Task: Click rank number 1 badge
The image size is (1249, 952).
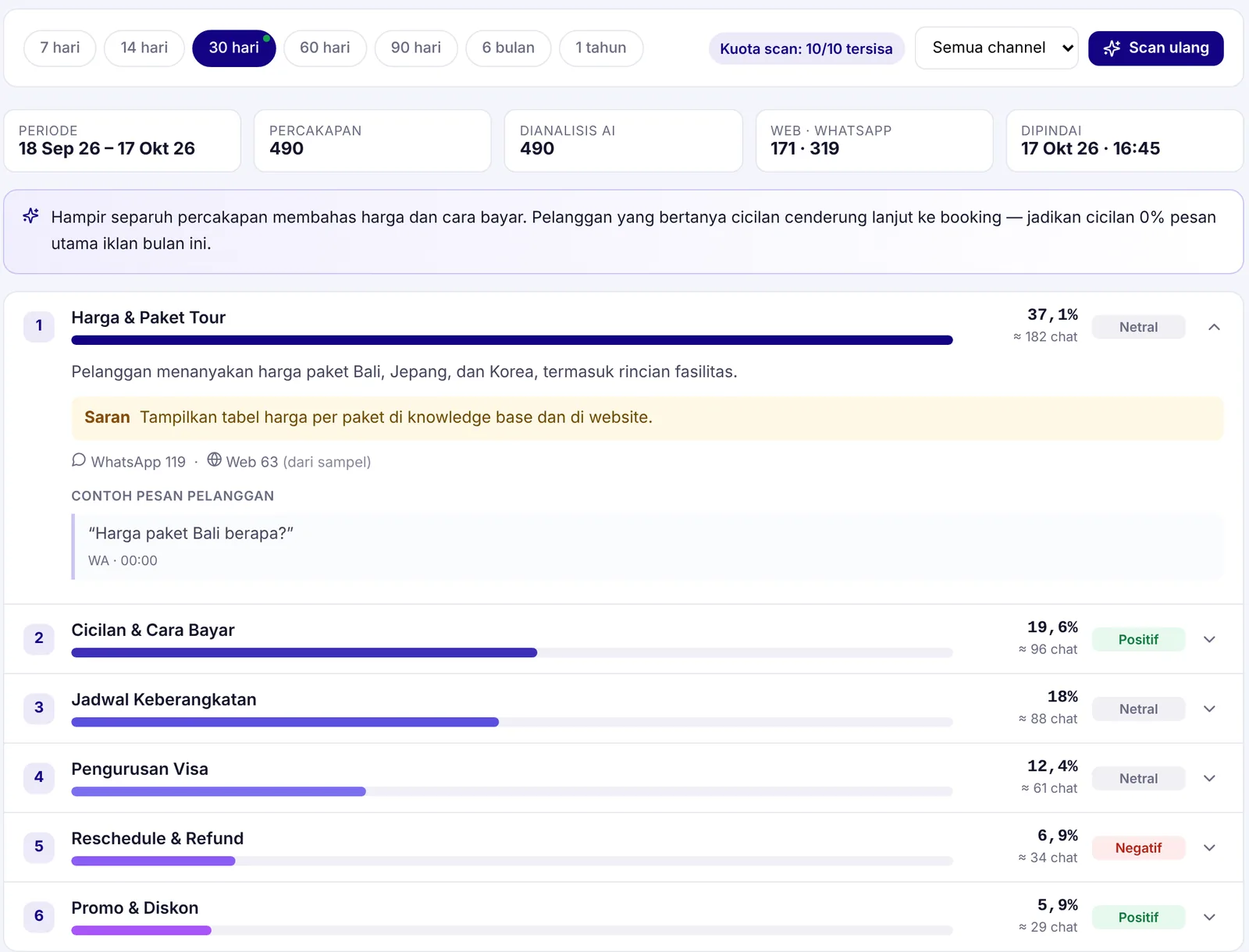Action: click(39, 326)
